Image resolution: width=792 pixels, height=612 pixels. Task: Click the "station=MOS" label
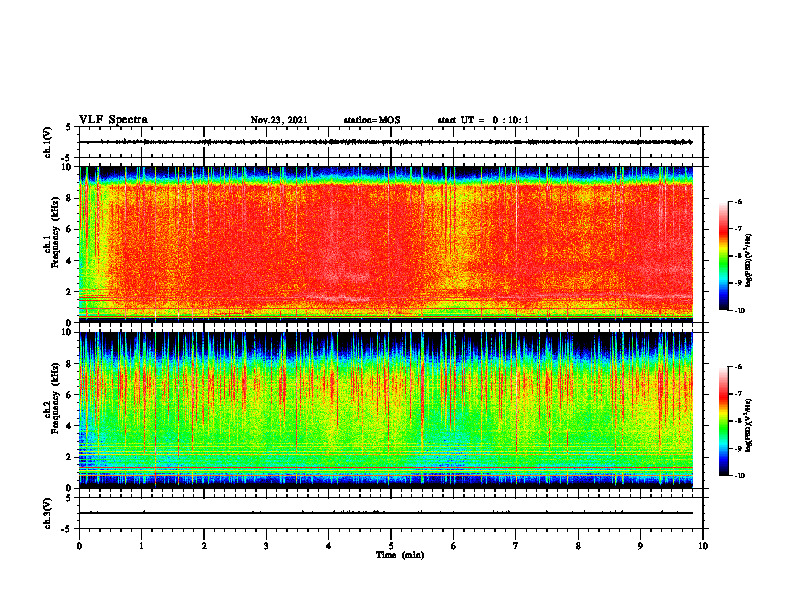click(x=372, y=120)
